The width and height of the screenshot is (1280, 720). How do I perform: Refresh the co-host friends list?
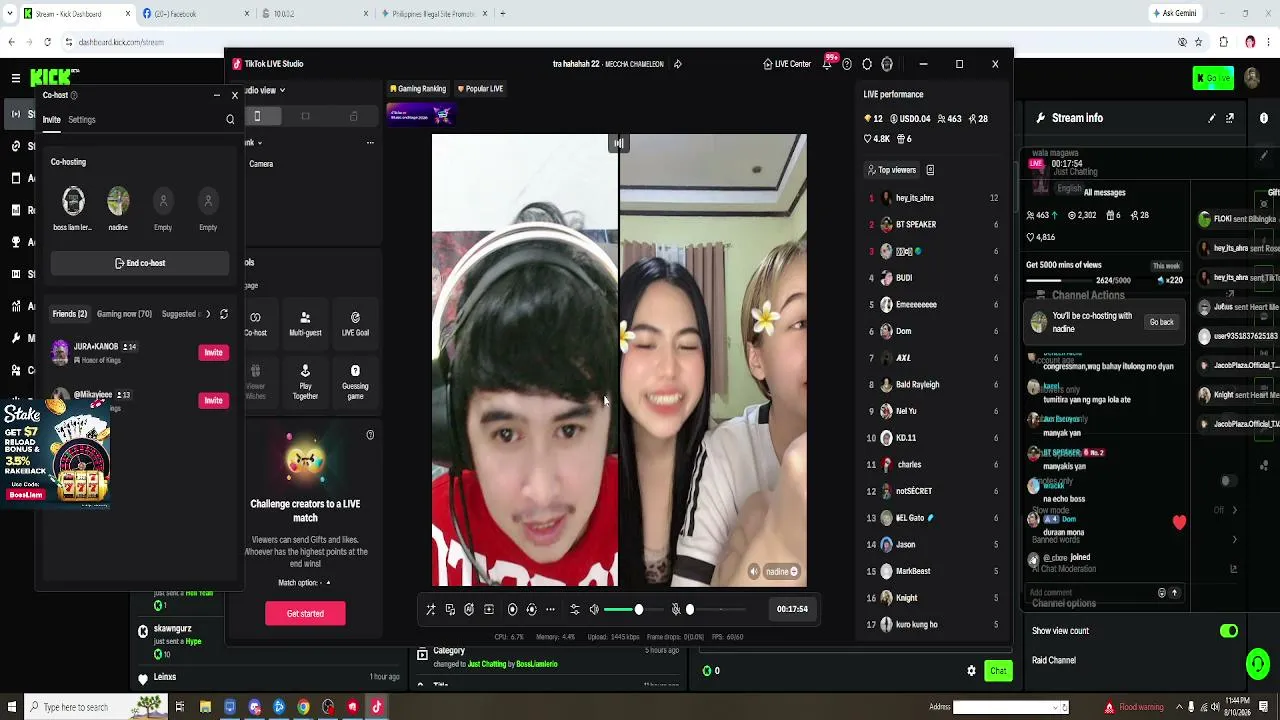point(224,314)
